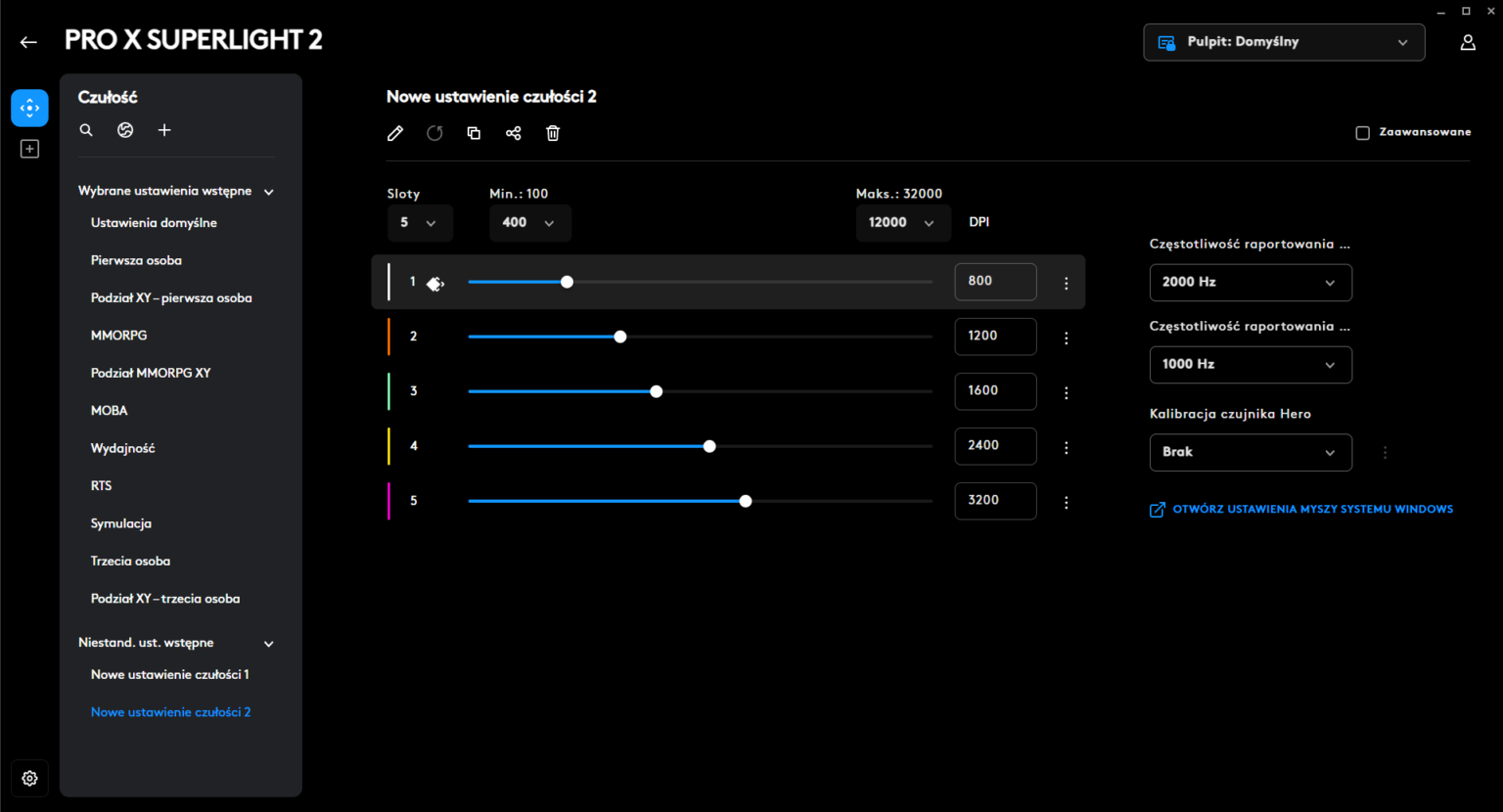Collapse Wybrane ustawienia wstępne section

[x=269, y=192]
